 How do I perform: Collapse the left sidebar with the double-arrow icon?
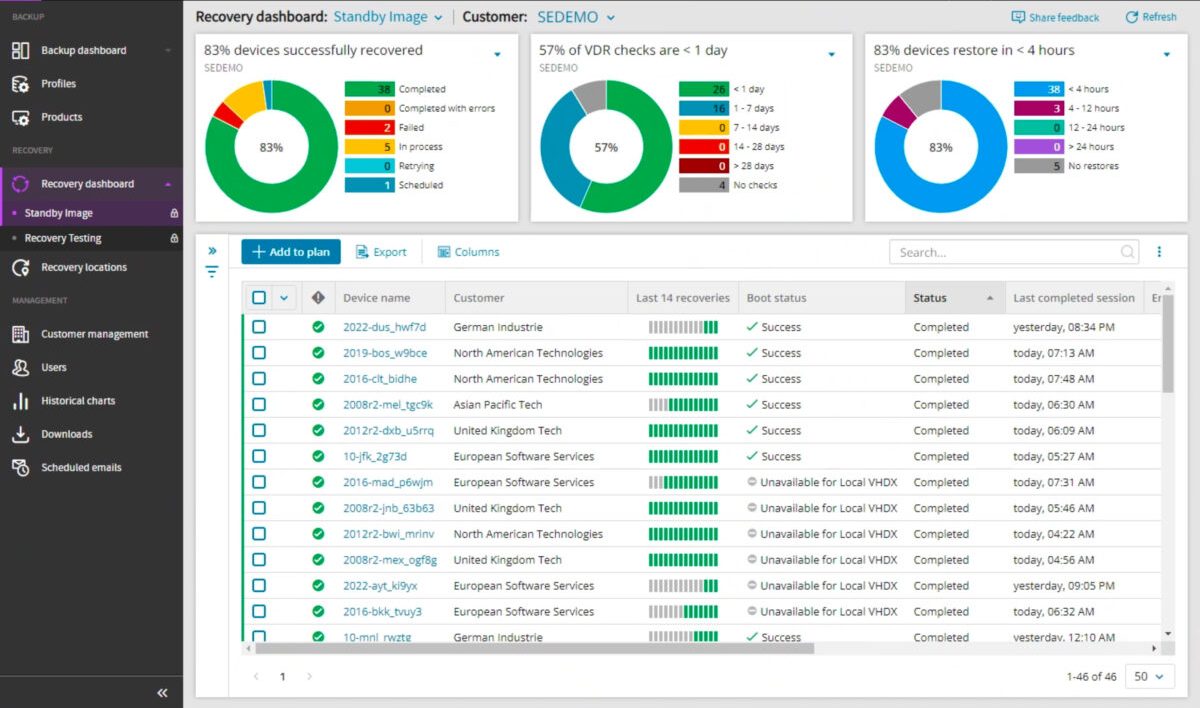pyautogui.click(x=162, y=693)
